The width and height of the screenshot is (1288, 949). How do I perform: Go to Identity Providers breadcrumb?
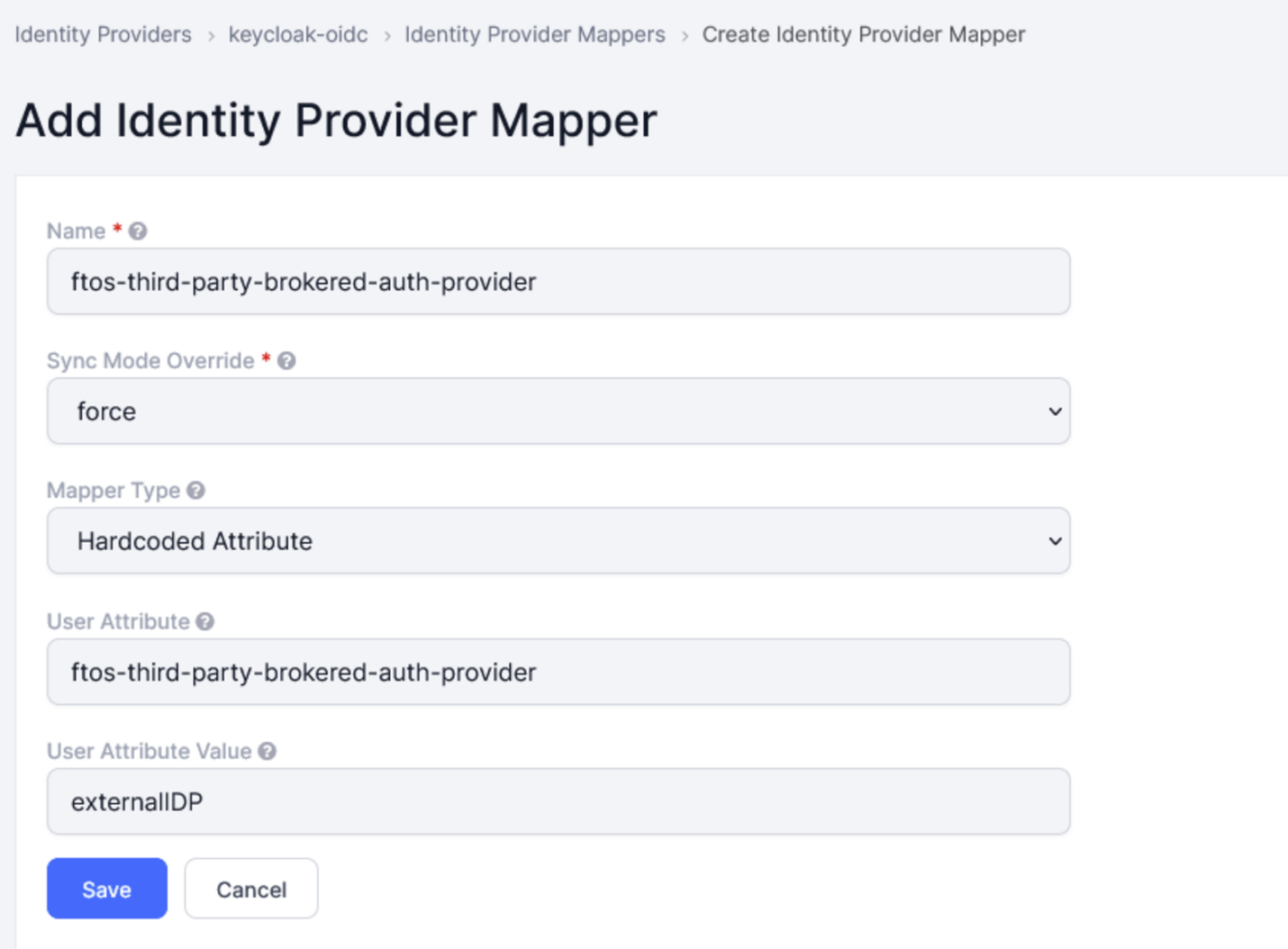tap(103, 35)
